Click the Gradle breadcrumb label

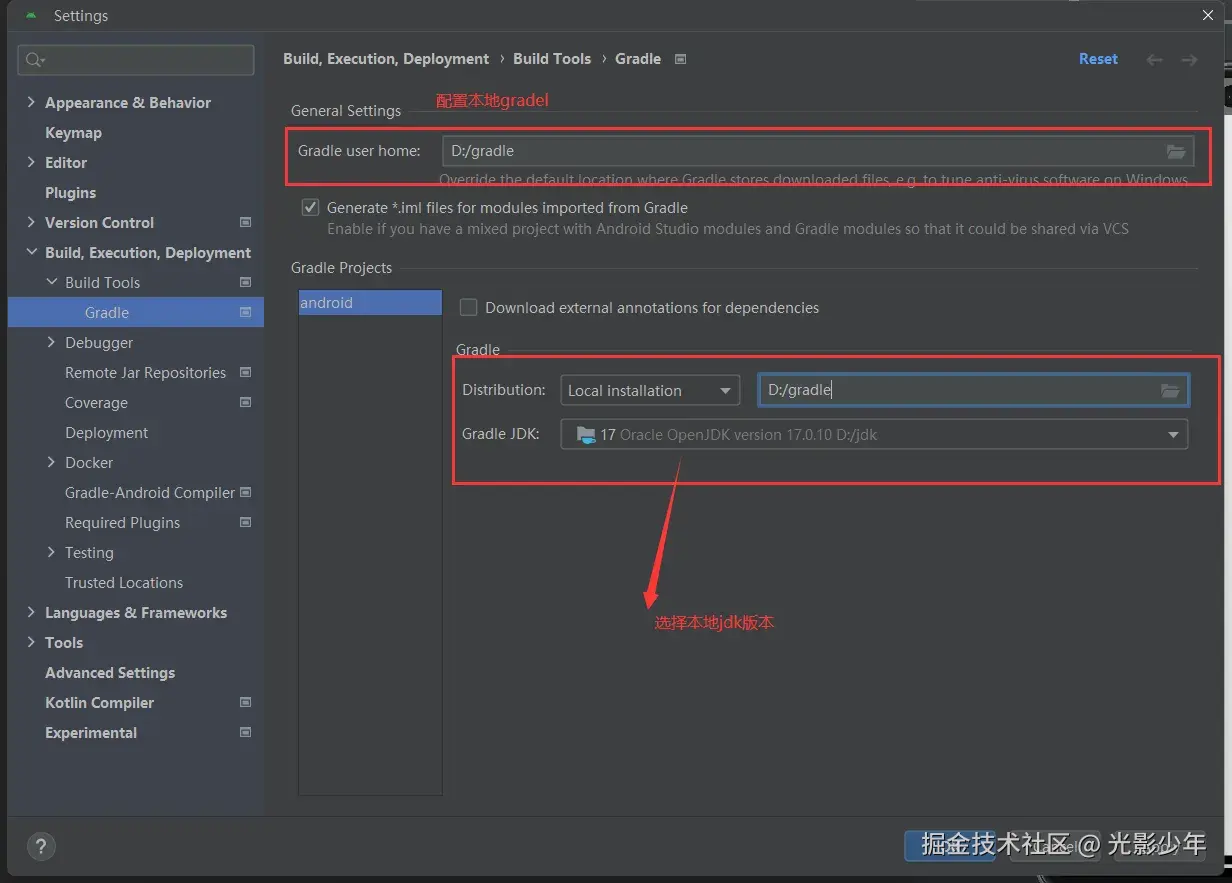(x=638, y=59)
